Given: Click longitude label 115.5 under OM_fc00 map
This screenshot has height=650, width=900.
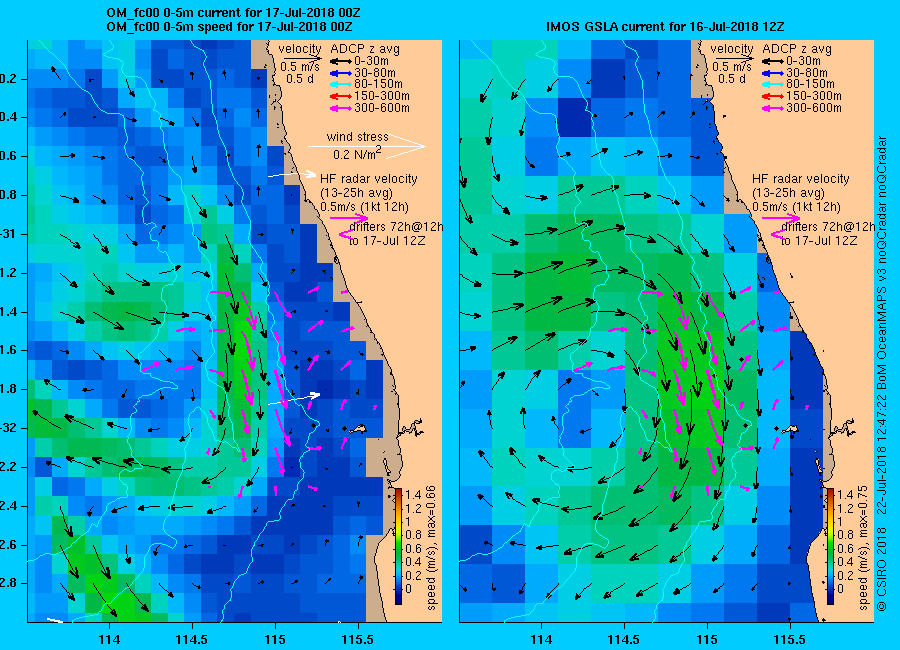Looking at the screenshot, I should [x=358, y=639].
